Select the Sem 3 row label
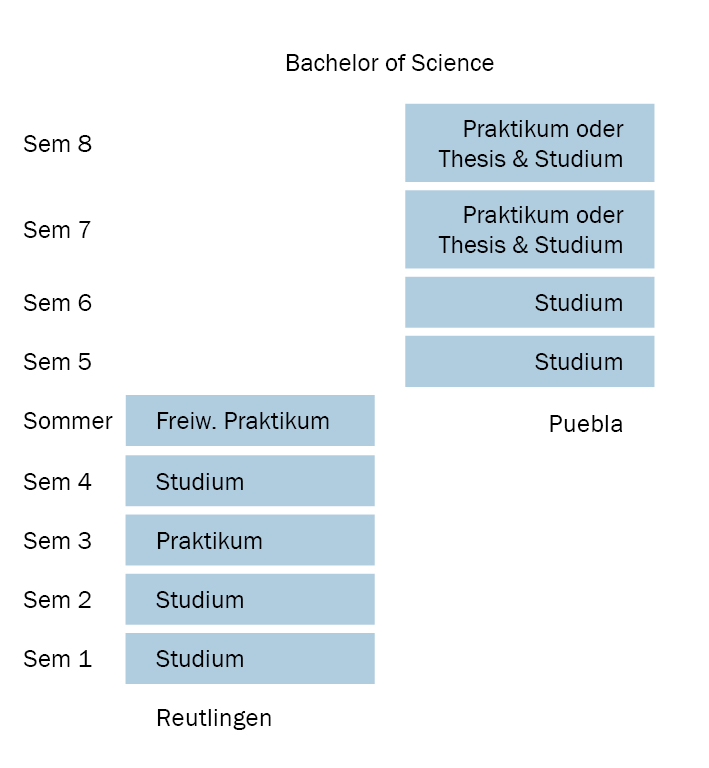This screenshot has height=768, width=709. coord(57,541)
